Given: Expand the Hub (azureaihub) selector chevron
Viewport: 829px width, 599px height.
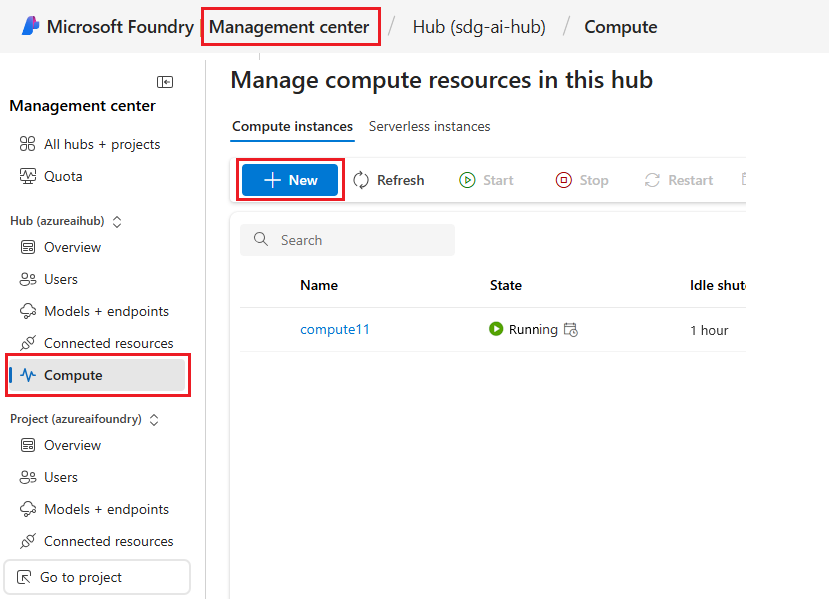Looking at the screenshot, I should [x=117, y=222].
